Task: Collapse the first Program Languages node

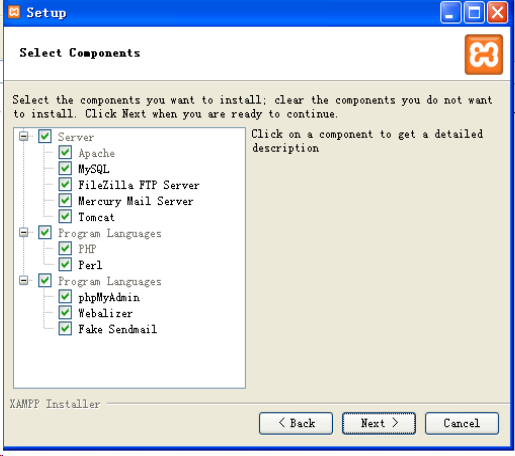Action: click(24, 232)
